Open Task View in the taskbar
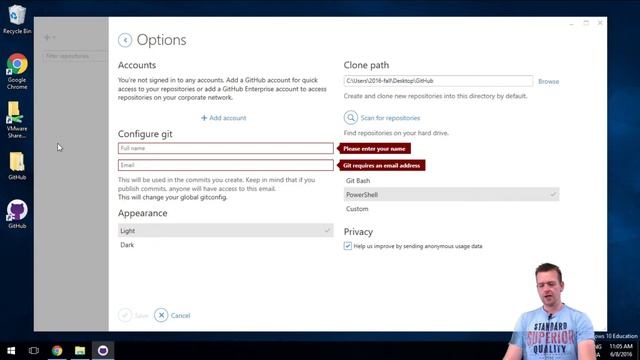This screenshot has height=360, width=640. tap(34, 351)
